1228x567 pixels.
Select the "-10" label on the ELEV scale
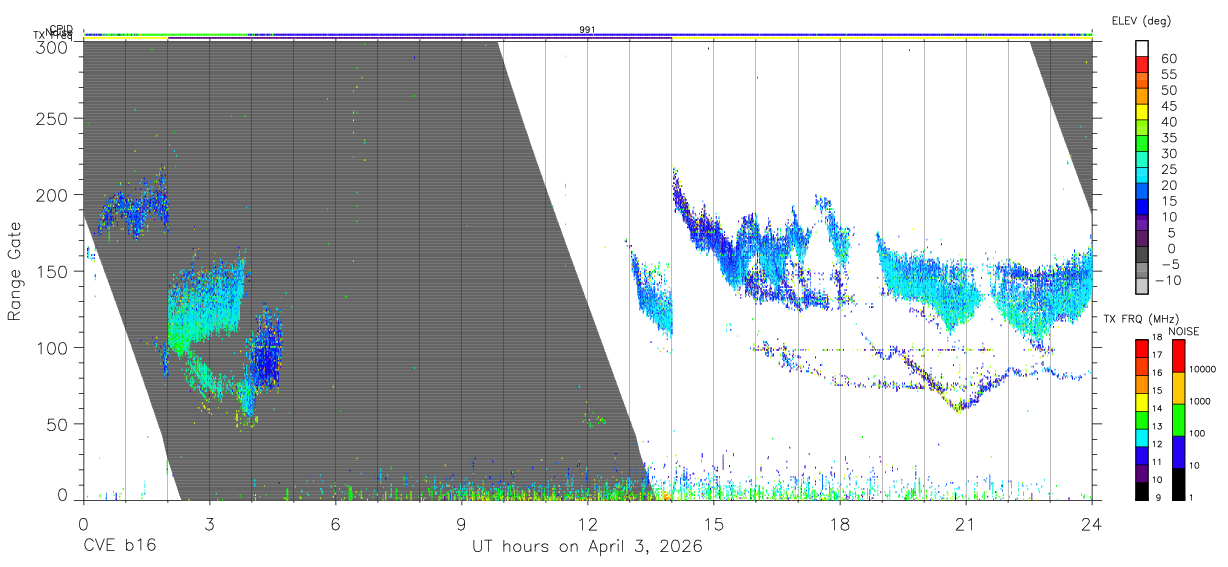click(1168, 280)
